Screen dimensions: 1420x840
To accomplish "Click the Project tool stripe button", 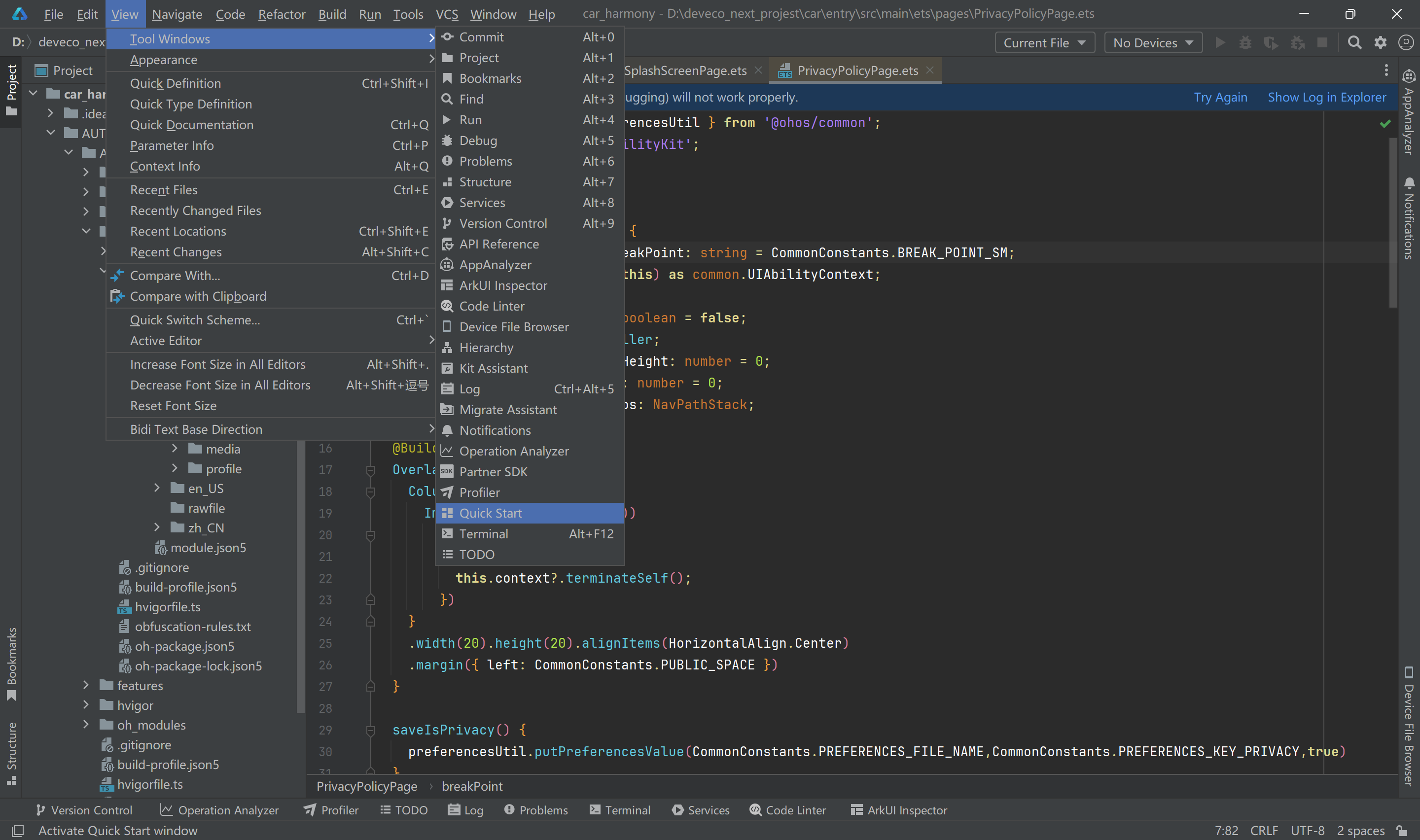I will [x=11, y=91].
